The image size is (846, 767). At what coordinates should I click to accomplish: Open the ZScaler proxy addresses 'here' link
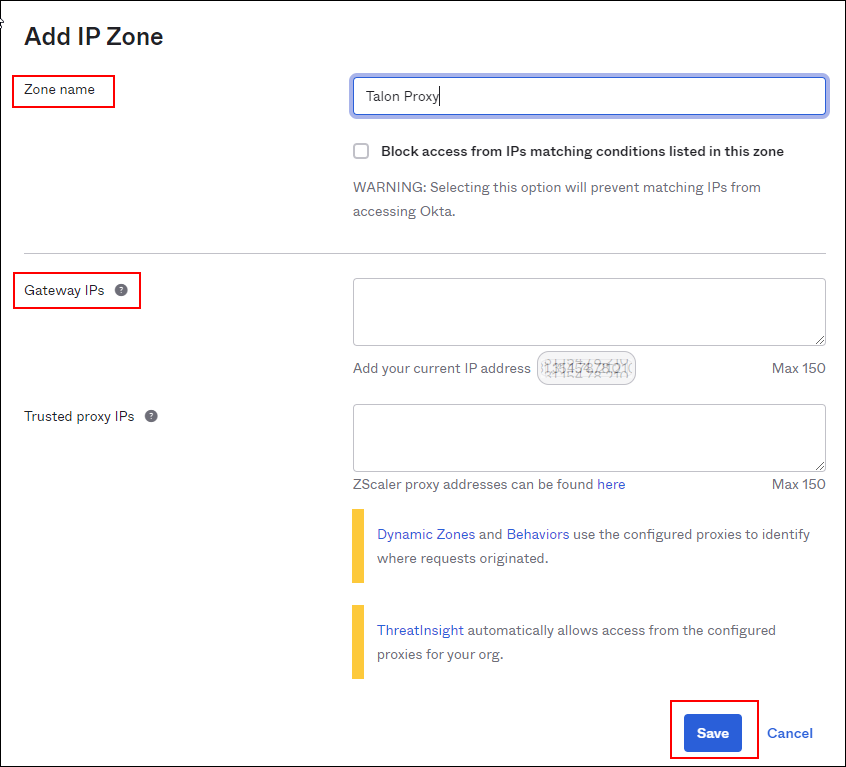coord(611,484)
